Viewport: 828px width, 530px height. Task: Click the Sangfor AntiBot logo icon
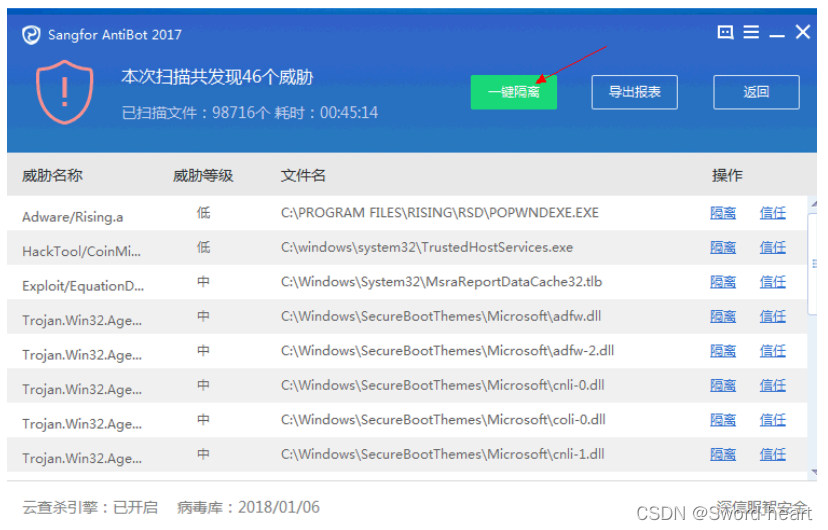31,35
